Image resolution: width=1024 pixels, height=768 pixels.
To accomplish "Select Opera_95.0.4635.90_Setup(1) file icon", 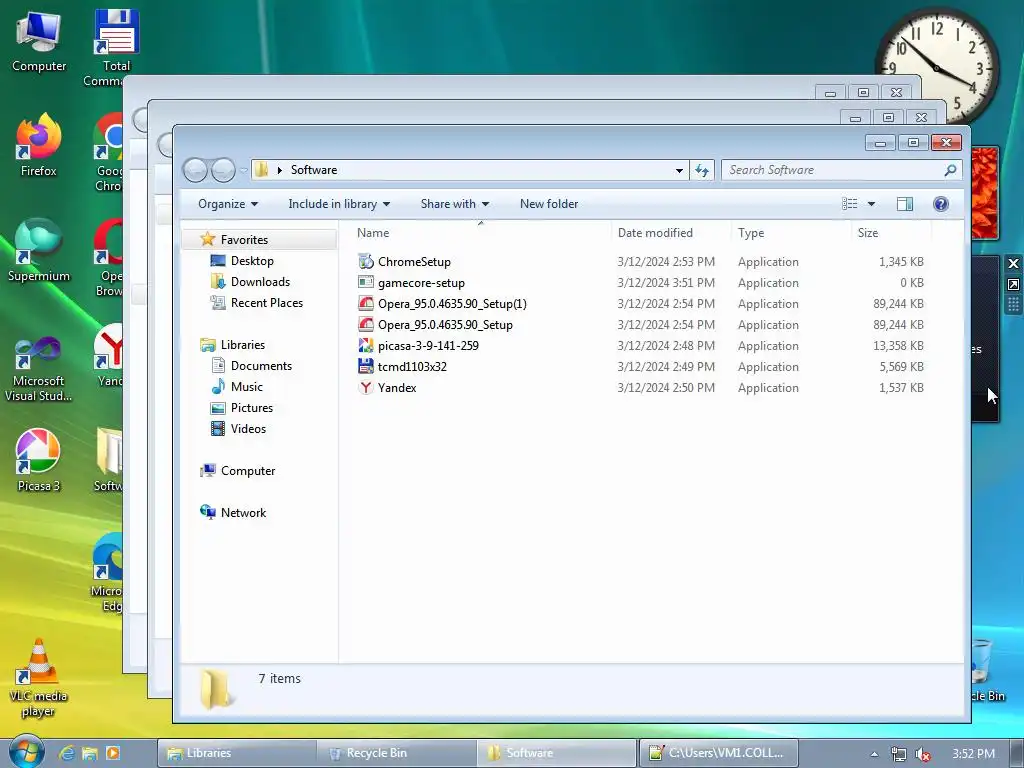I will (x=366, y=304).
